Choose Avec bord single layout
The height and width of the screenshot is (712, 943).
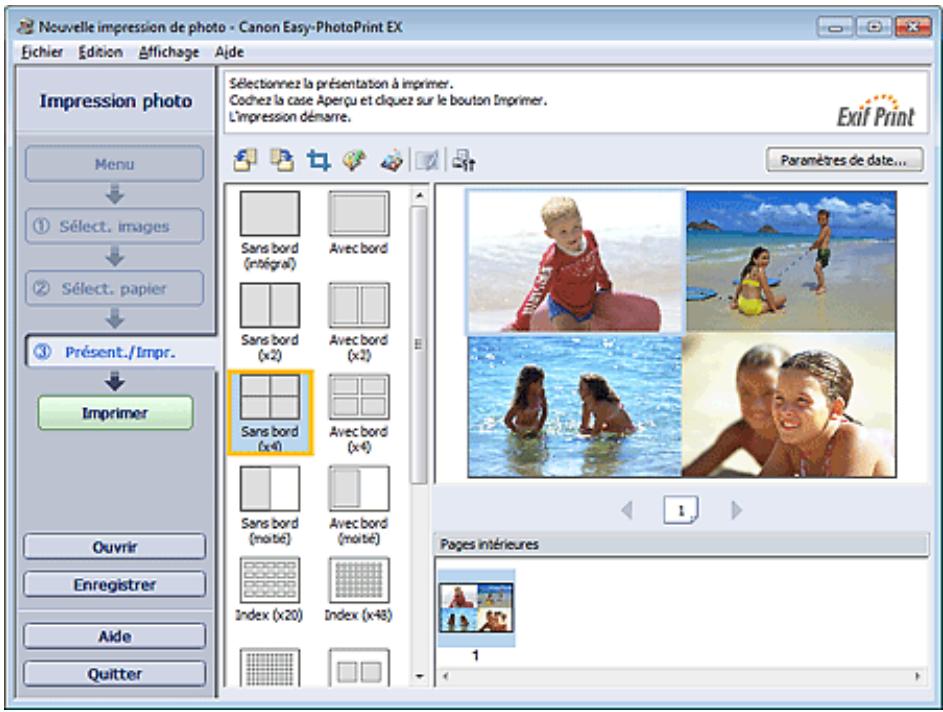(358, 222)
